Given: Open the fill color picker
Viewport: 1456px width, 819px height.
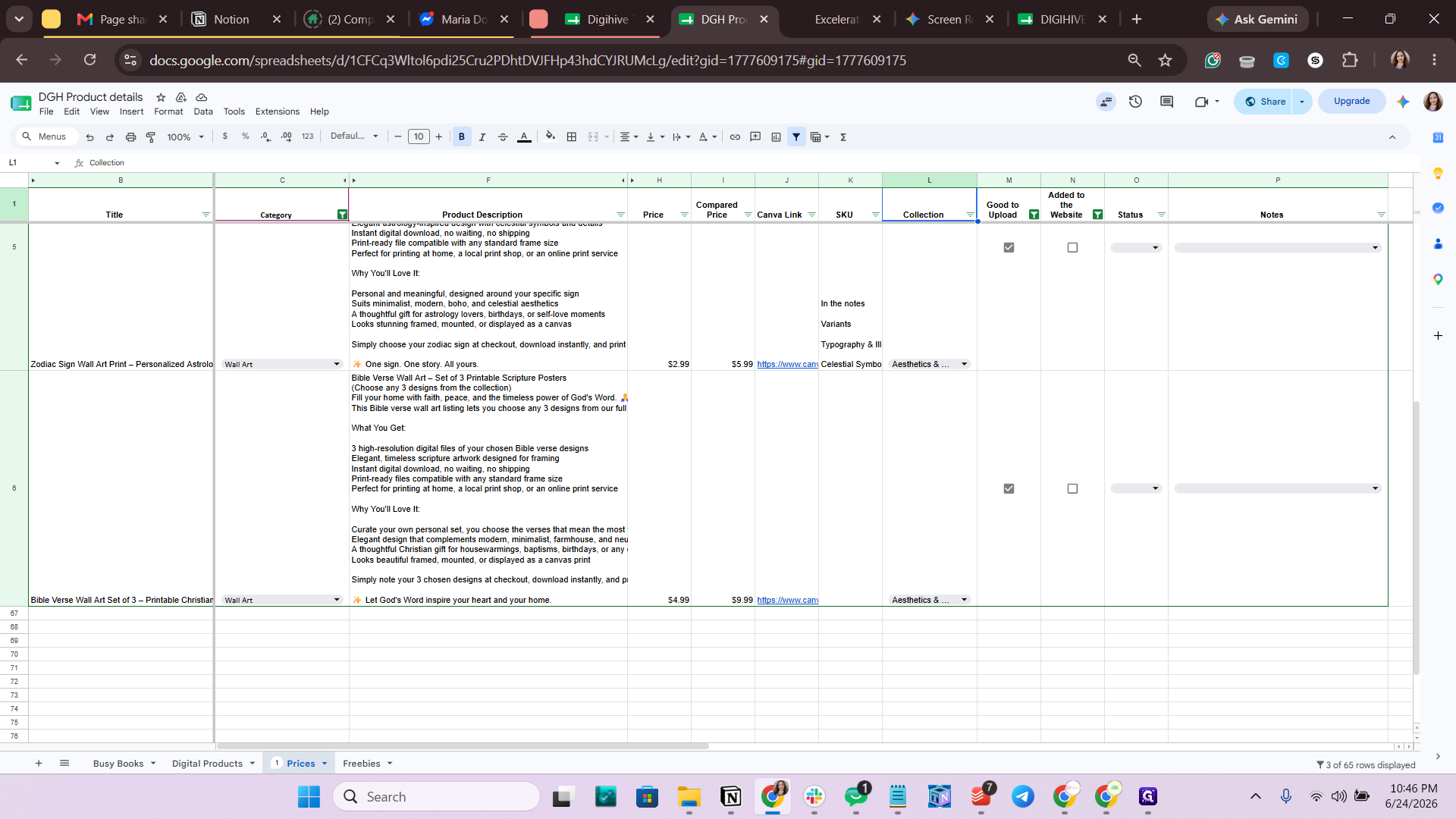Looking at the screenshot, I should pos(551,136).
